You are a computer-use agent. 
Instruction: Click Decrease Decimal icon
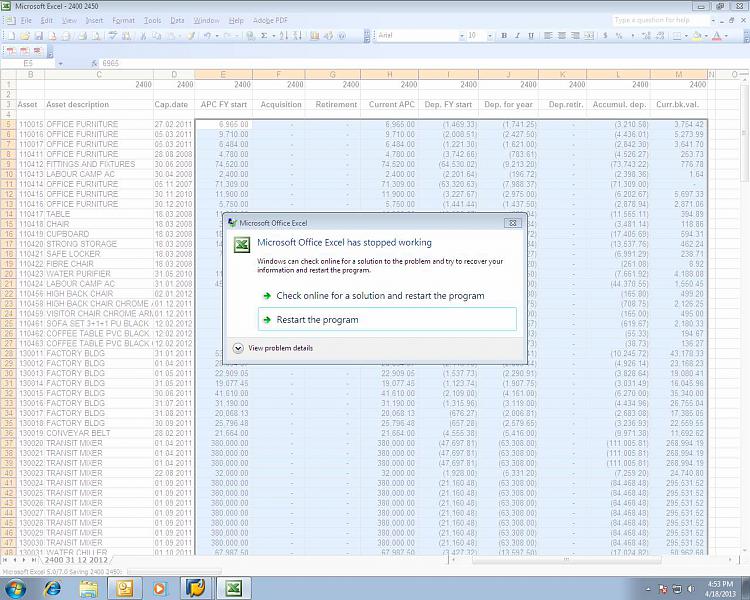click(660, 36)
